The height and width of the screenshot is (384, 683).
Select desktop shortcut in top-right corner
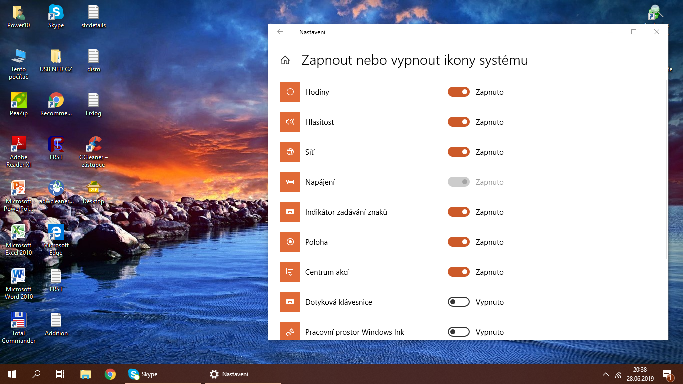coord(654,13)
